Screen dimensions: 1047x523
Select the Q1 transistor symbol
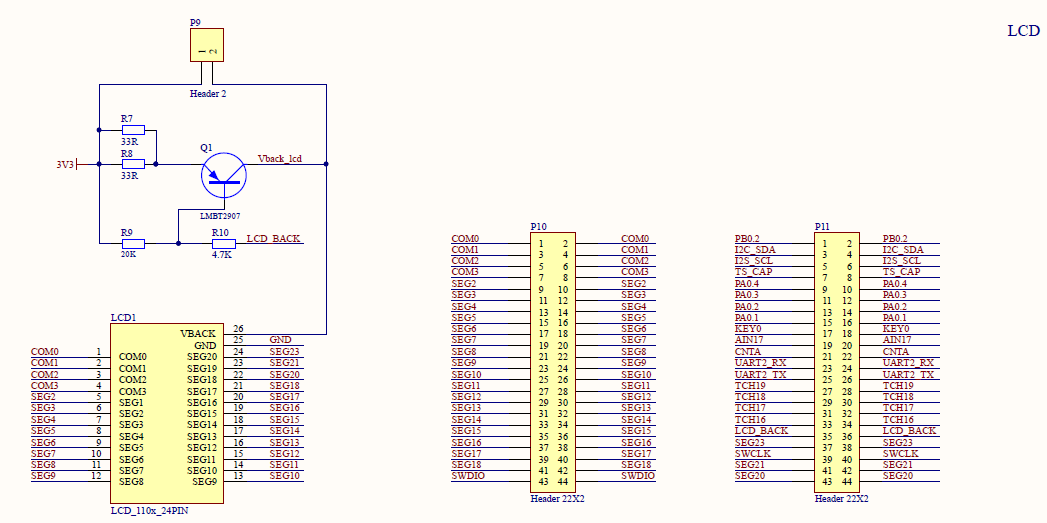pos(222,176)
